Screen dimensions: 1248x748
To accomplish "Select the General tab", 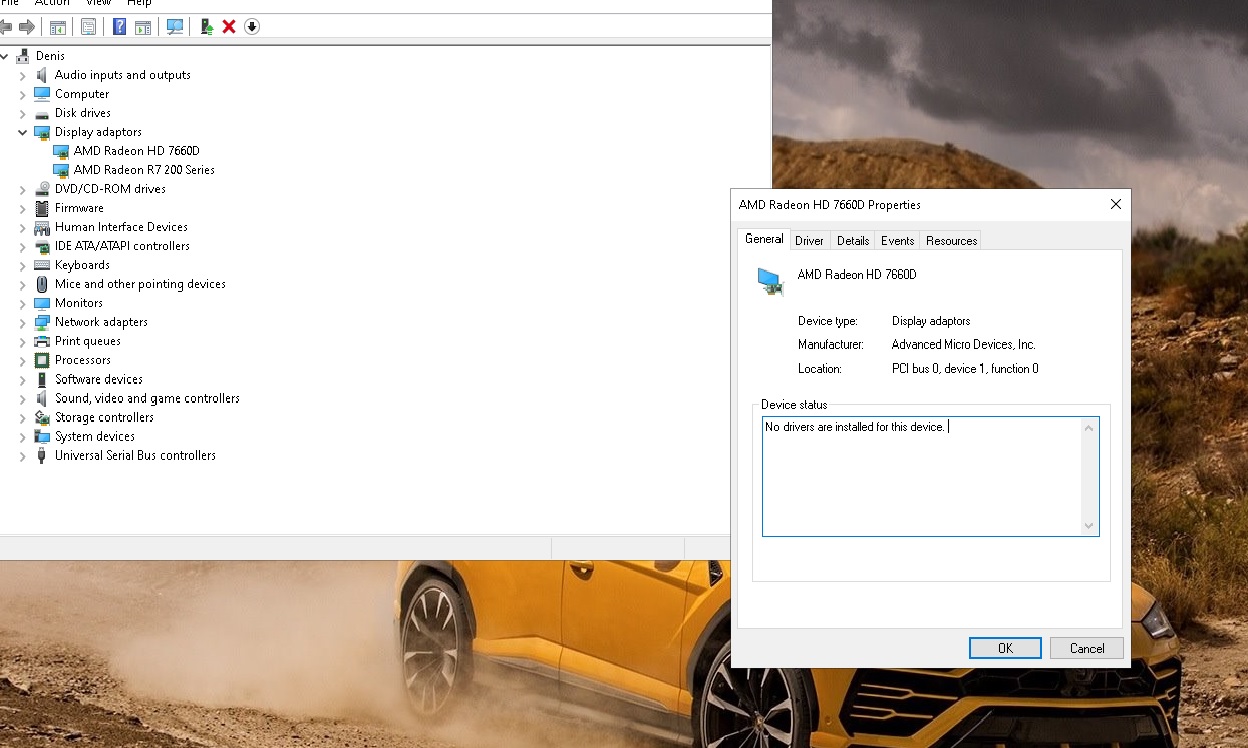I will 764,239.
